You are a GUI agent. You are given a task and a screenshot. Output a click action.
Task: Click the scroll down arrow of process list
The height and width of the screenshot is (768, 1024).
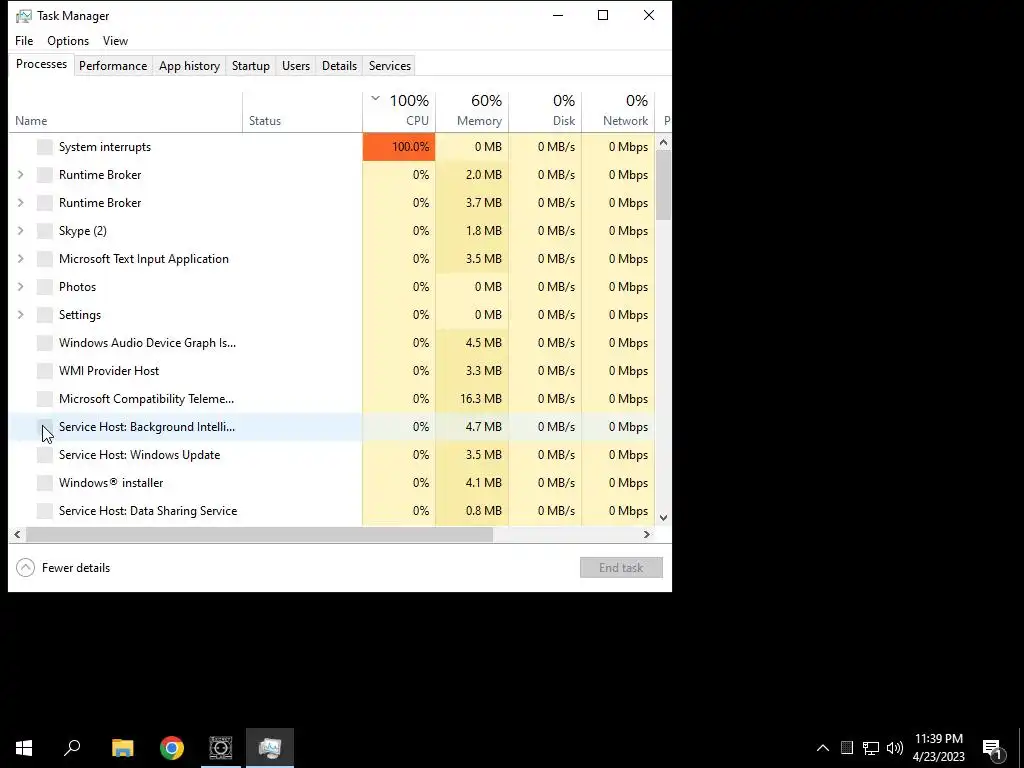click(x=664, y=518)
